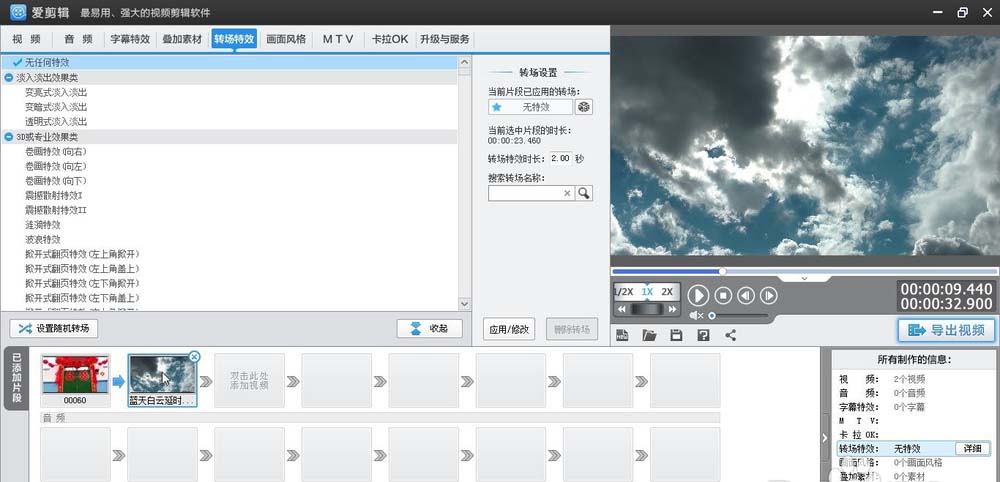Switch to the 画面风格 tab

point(286,40)
